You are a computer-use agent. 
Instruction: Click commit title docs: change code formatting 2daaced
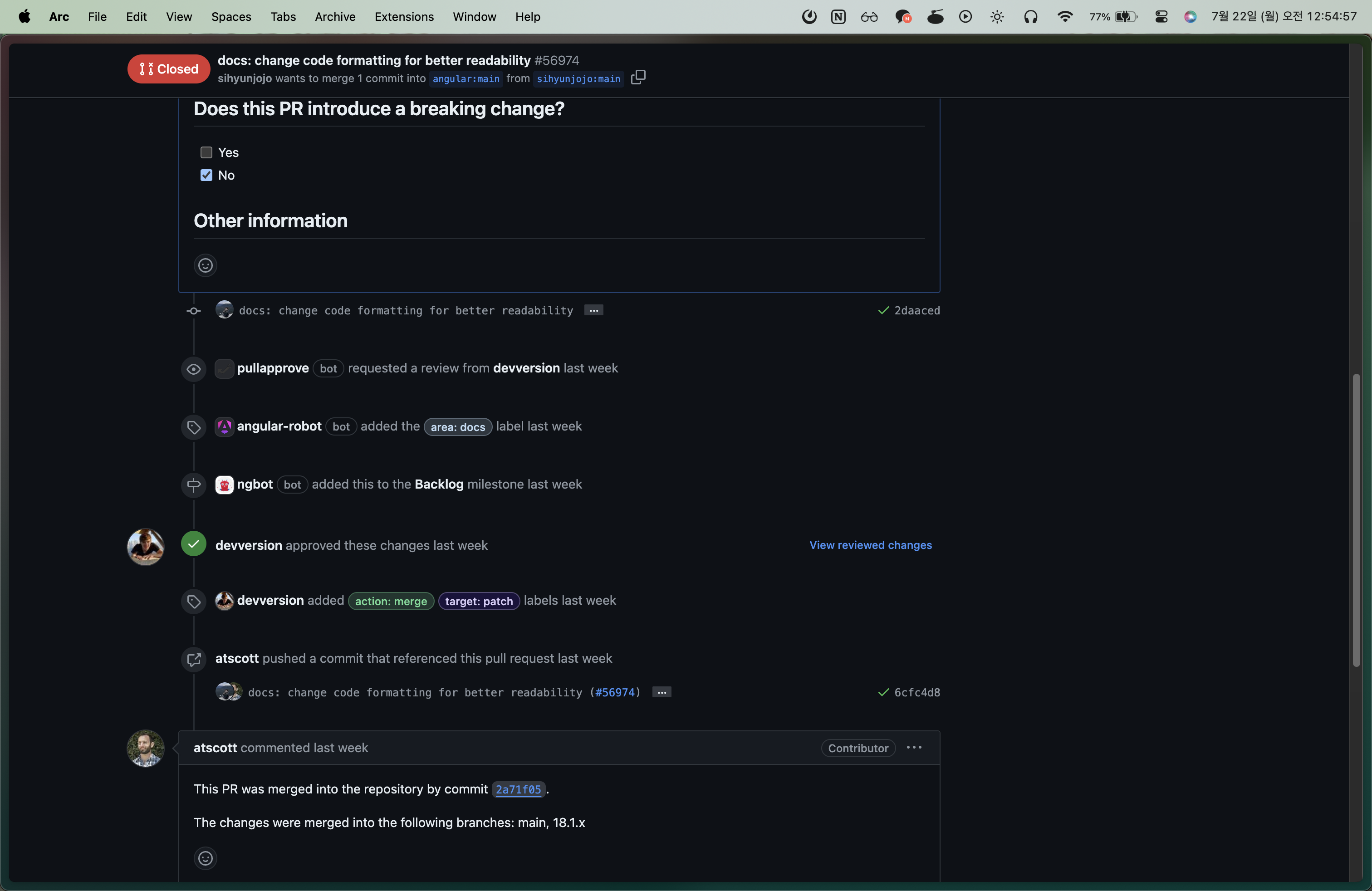coord(406,311)
